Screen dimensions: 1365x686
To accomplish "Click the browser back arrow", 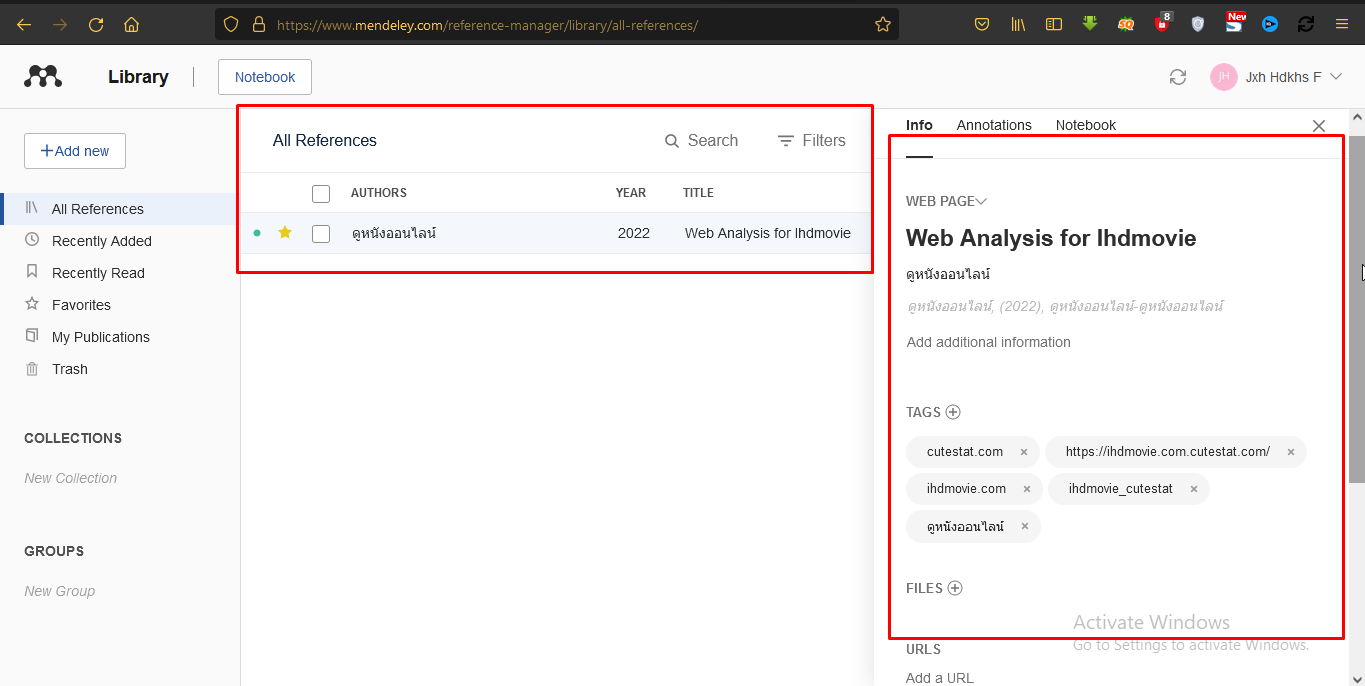I will [24, 24].
